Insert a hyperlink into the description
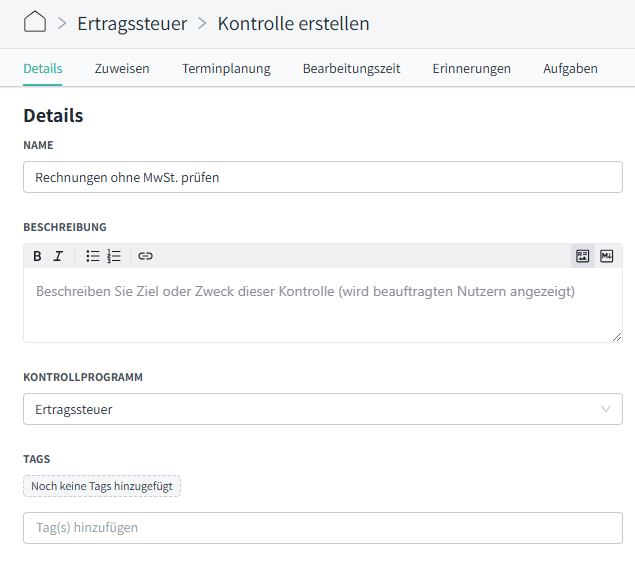Screen dimensions: 635x569 [x=145, y=256]
